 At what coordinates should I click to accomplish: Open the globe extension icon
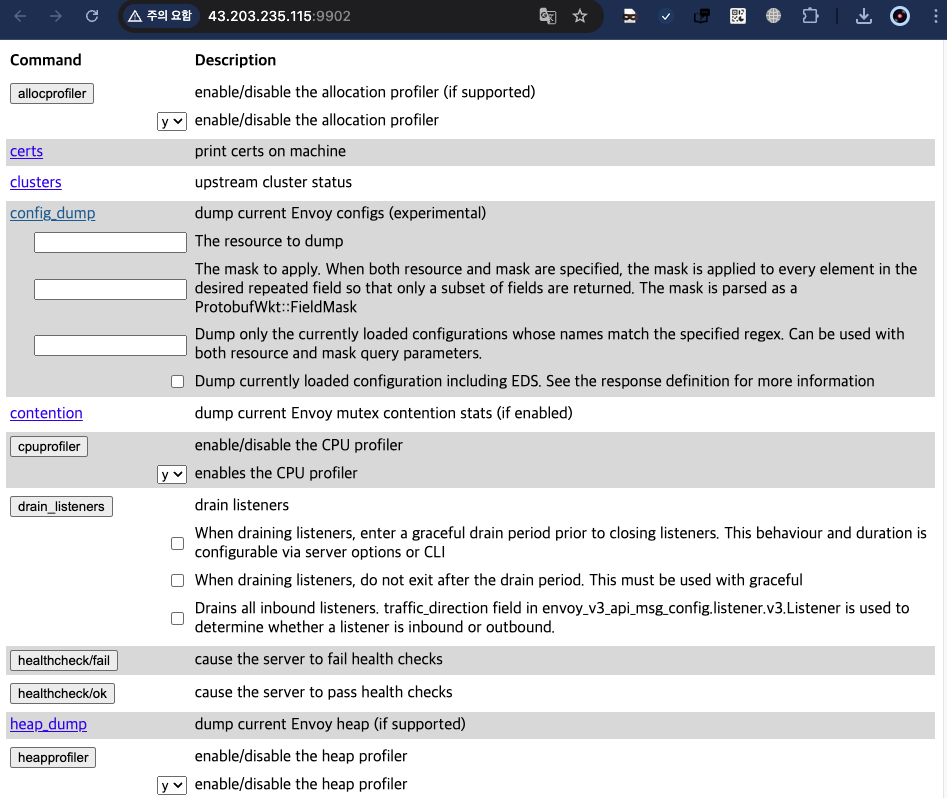coord(773,16)
